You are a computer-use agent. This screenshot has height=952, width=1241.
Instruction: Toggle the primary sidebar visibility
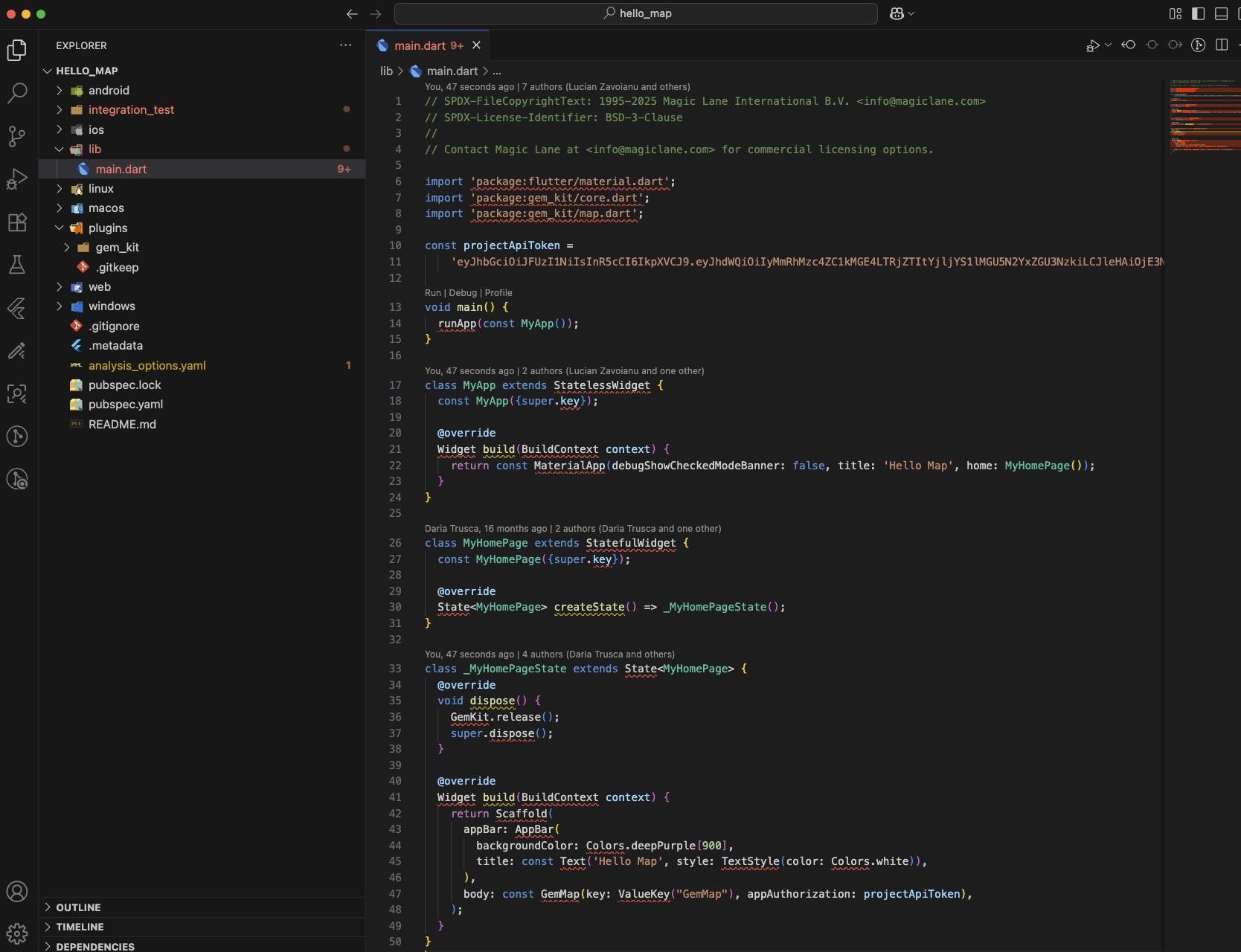(1198, 13)
